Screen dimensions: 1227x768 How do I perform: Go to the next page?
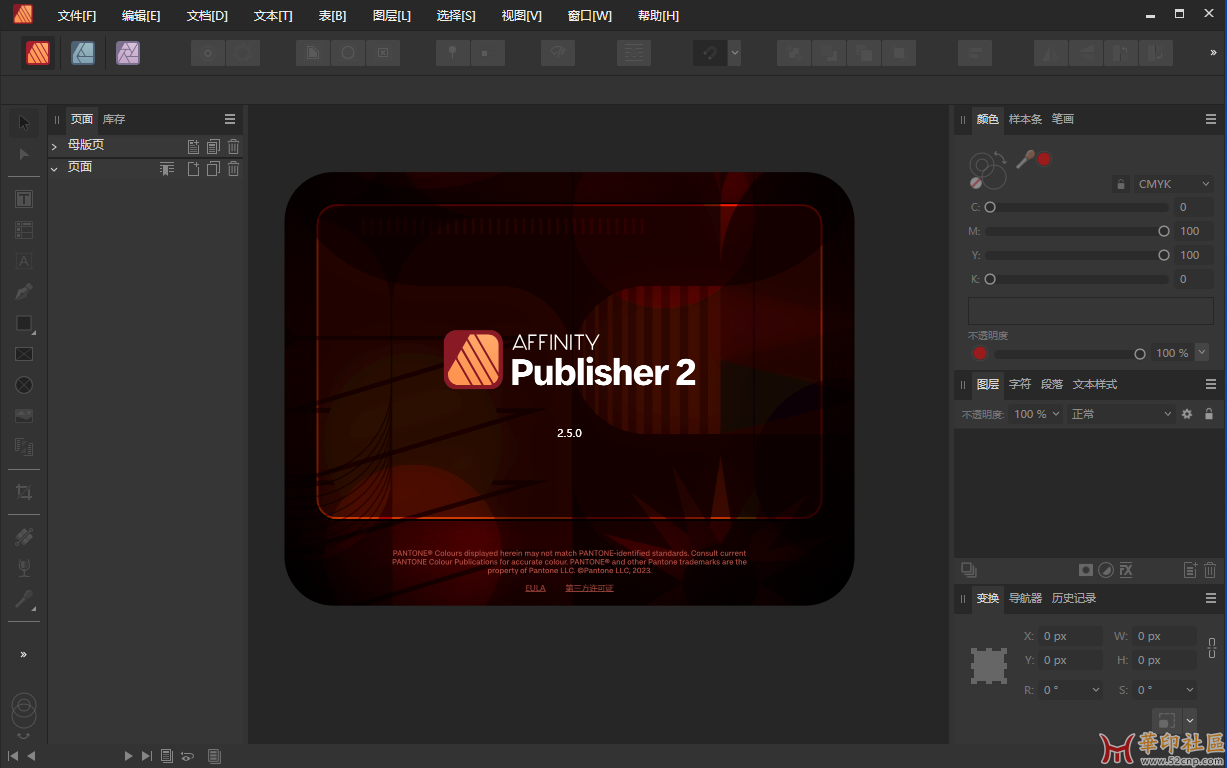coord(128,756)
